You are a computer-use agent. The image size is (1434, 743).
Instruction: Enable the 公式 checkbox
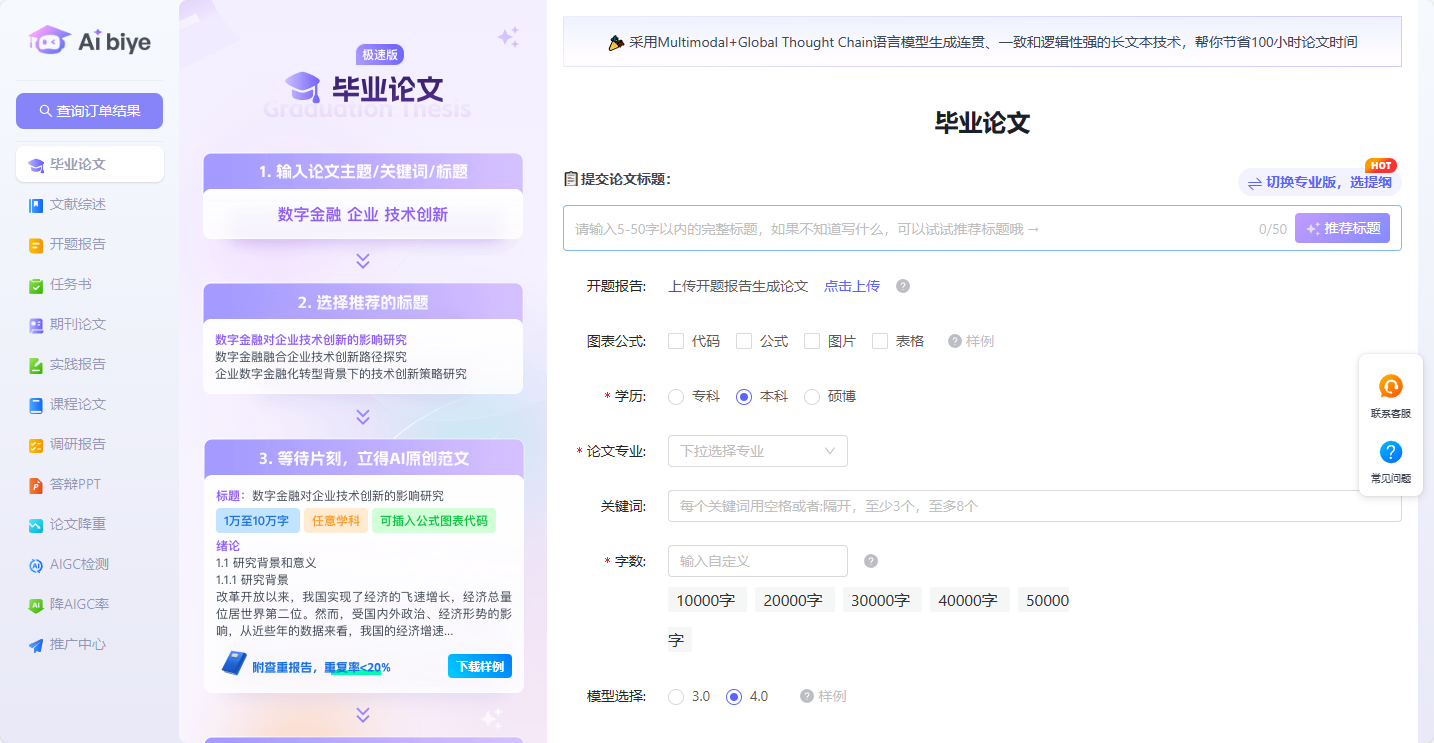[744, 340]
